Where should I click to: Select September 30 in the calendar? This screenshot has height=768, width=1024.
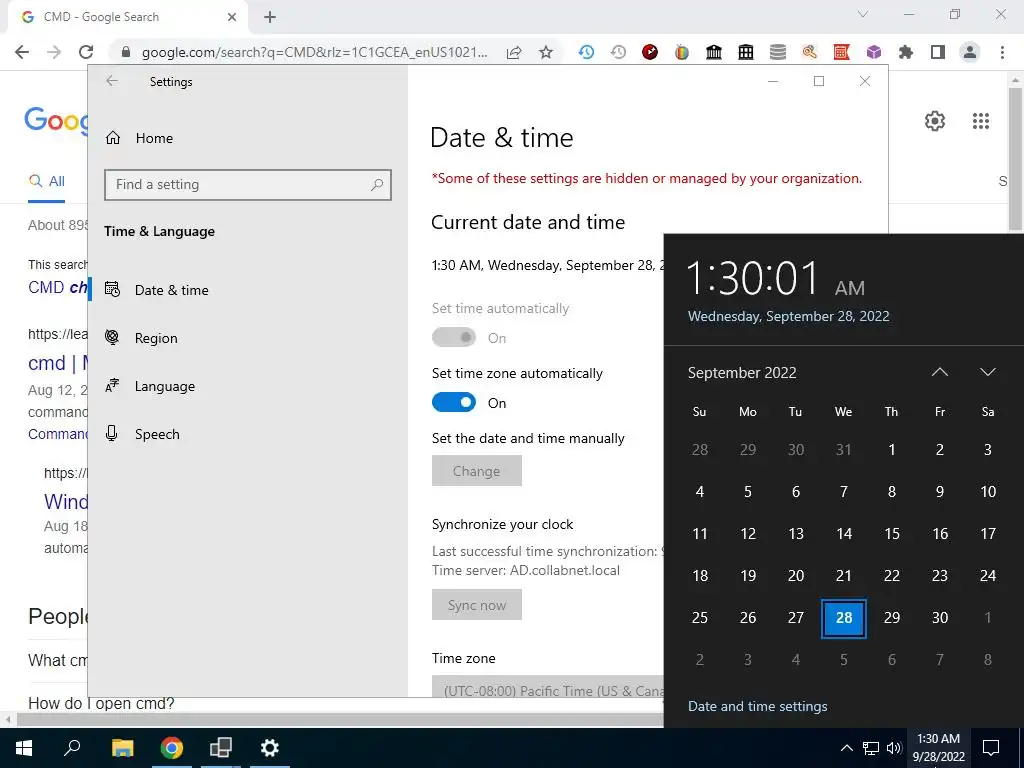940,618
